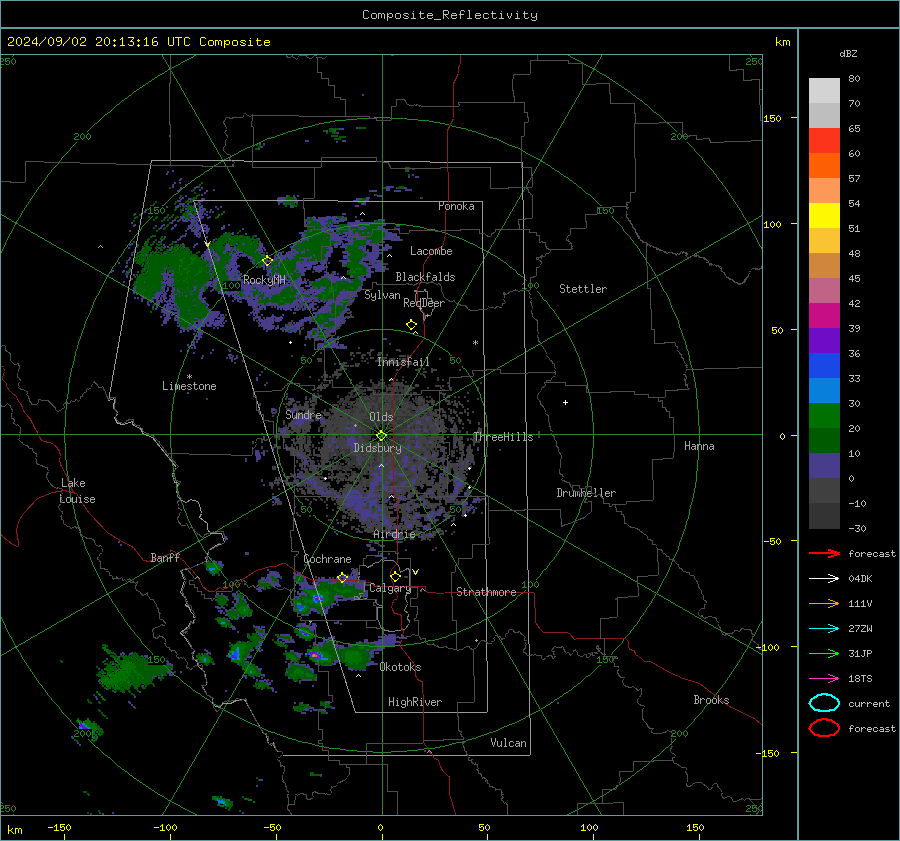
Task: Click the RedDeer city label
Action: tap(424, 303)
